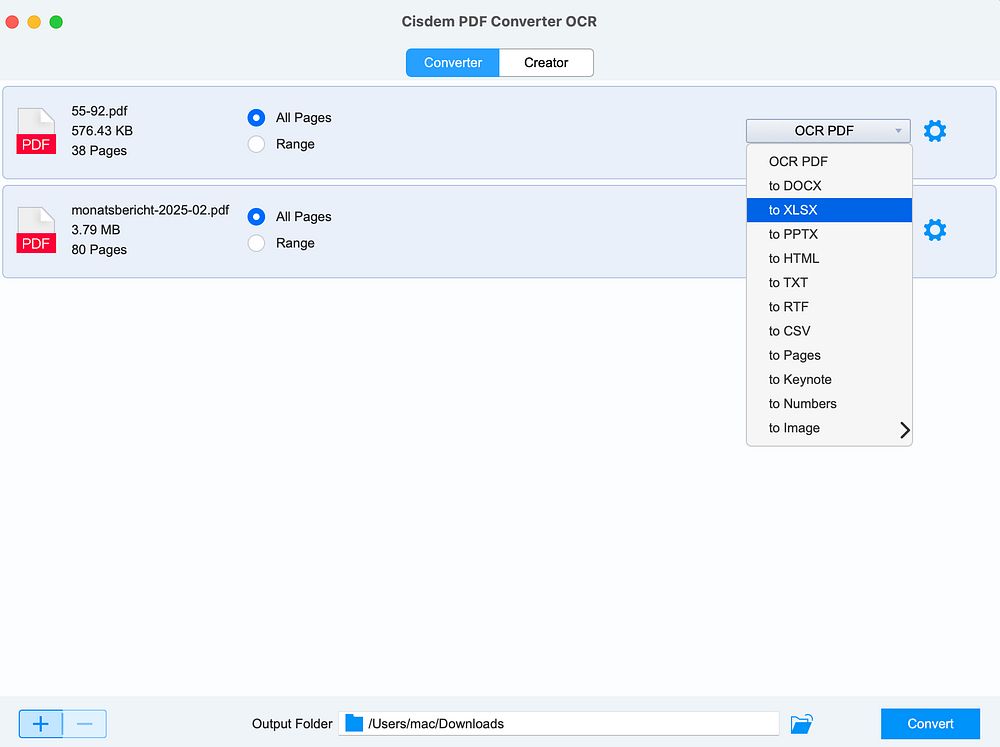Switch to the Converter tab
The height and width of the screenshot is (747, 1000).
click(x=453, y=63)
